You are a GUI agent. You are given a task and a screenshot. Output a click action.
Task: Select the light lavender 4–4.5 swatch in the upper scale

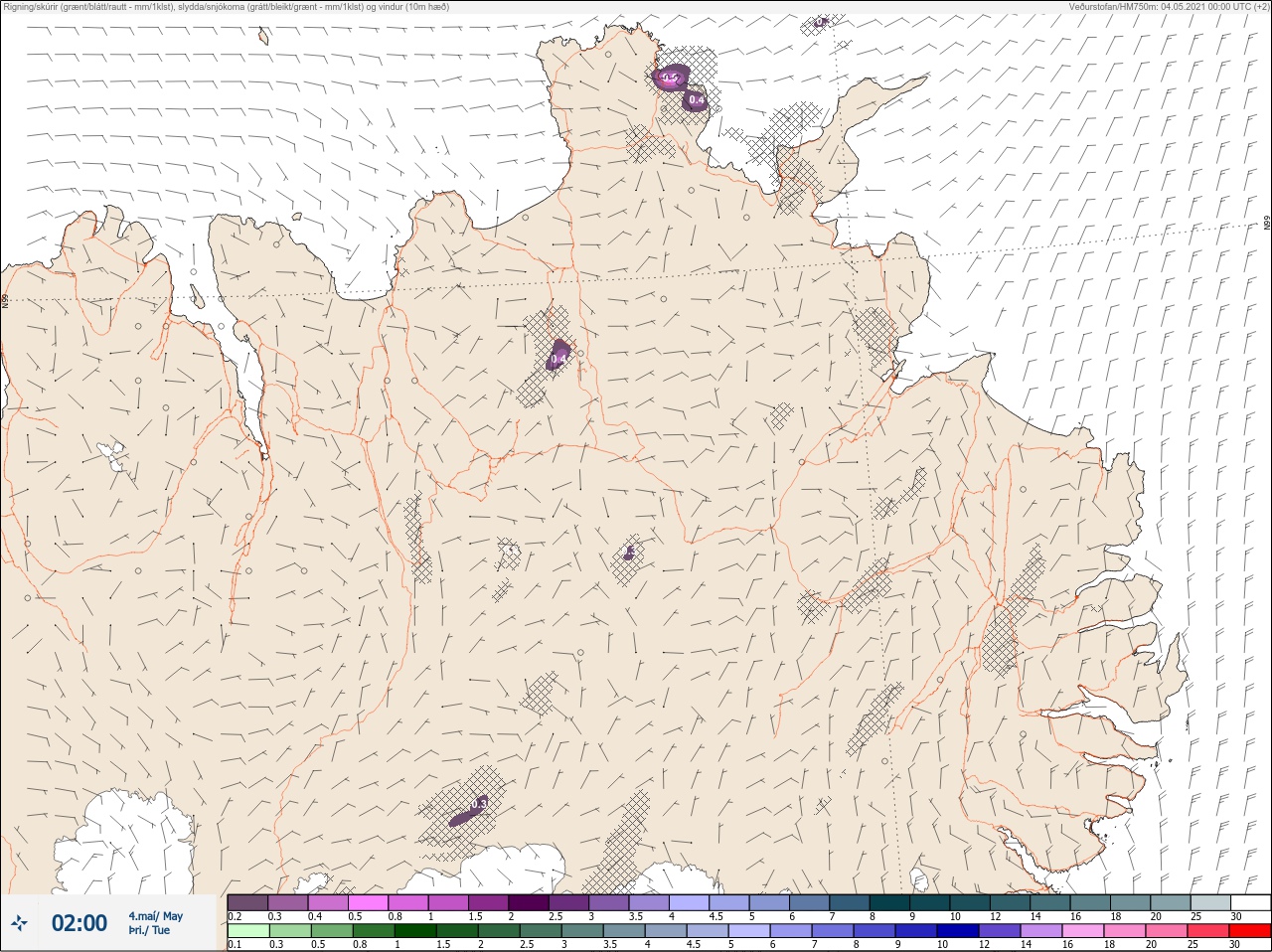[689, 902]
